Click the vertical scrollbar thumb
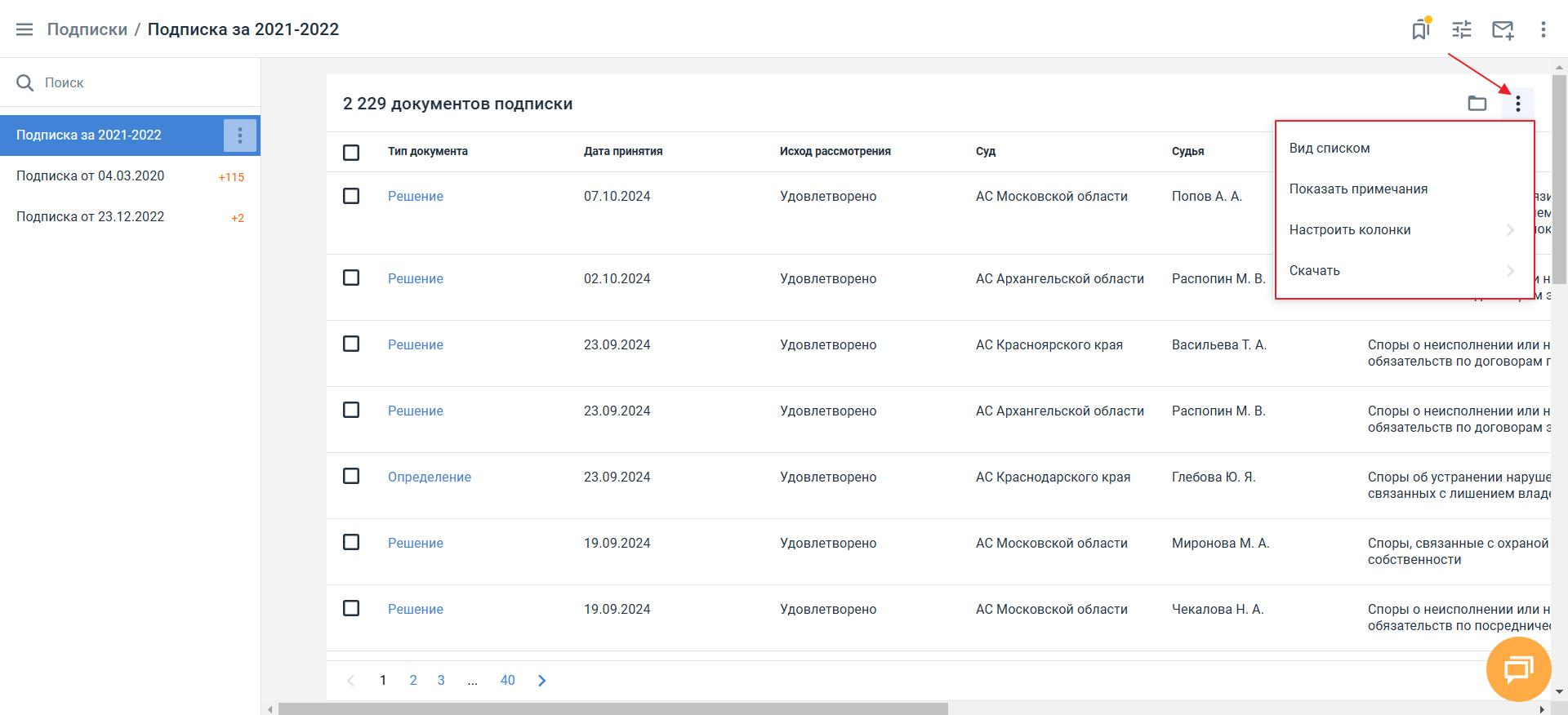 pos(1560,178)
